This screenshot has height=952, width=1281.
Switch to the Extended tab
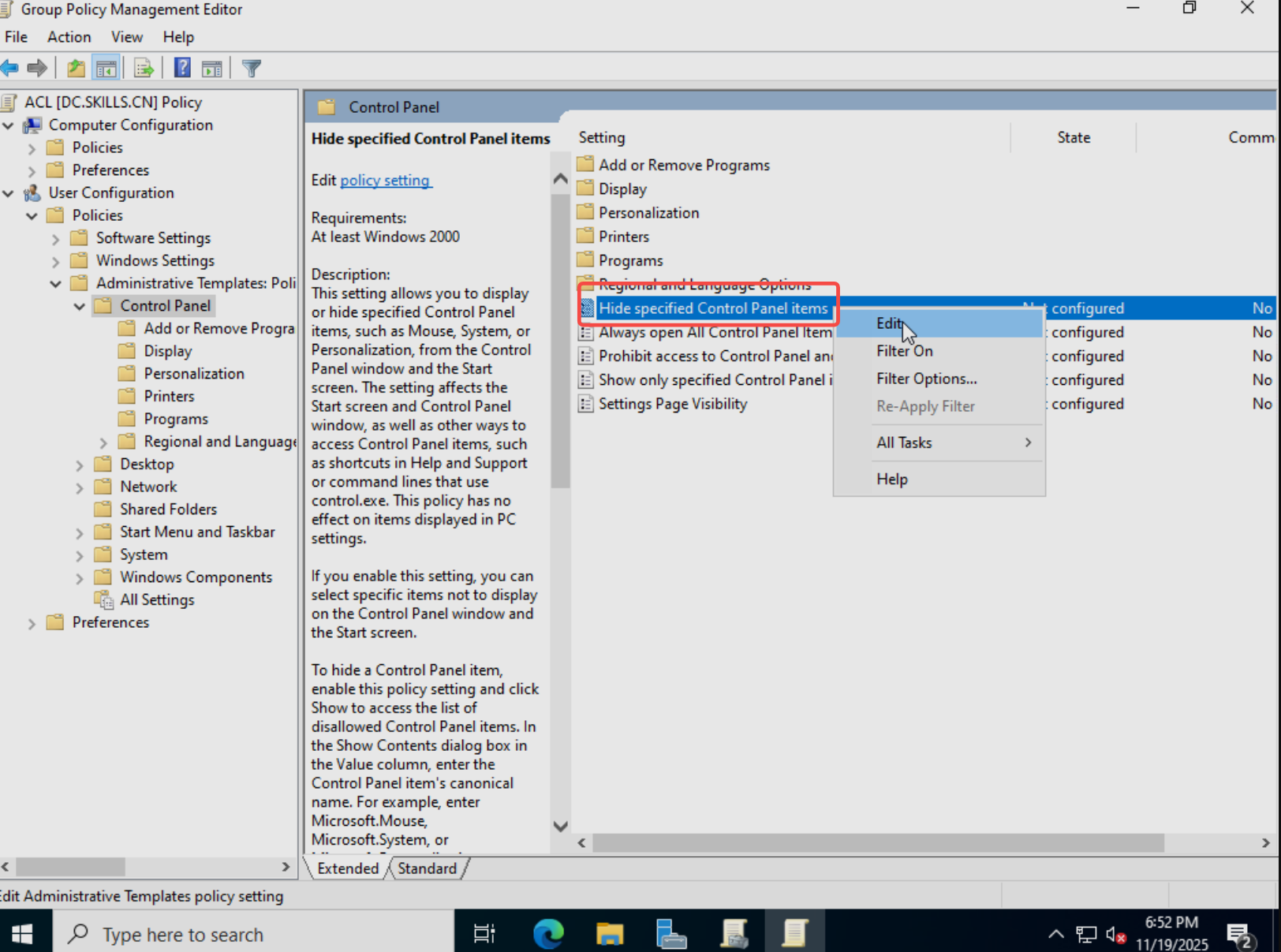348,868
